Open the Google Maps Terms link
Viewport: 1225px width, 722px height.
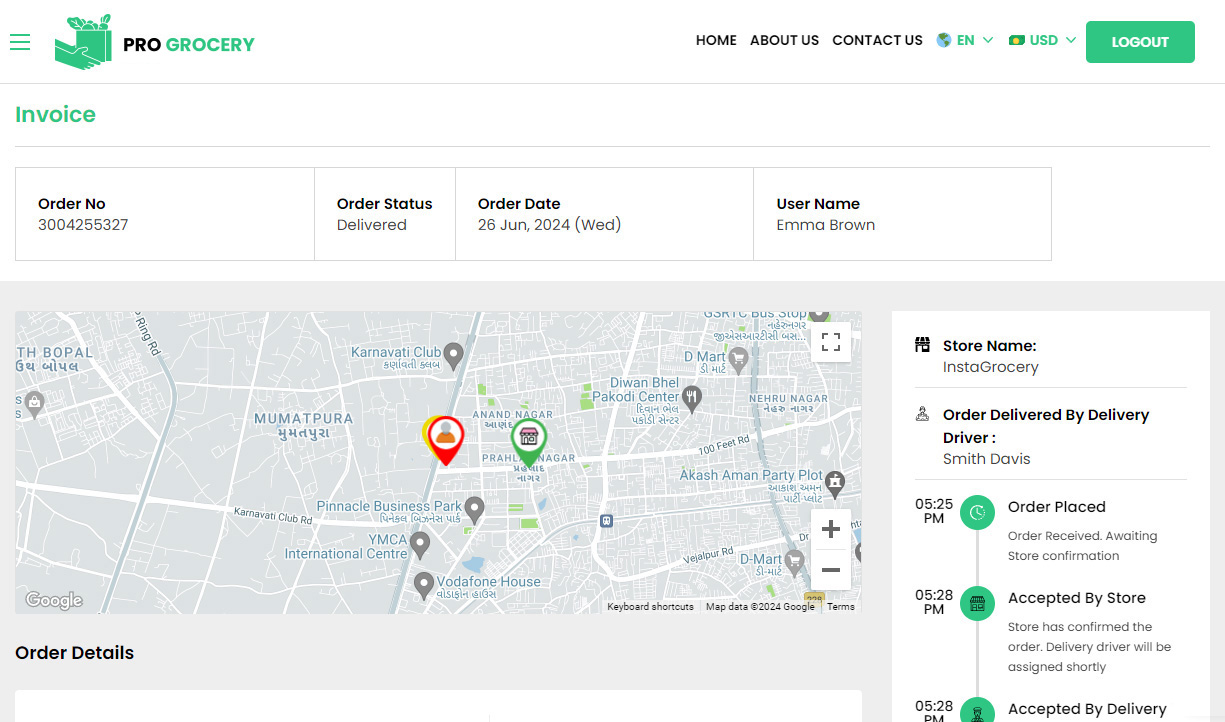pyautogui.click(x=840, y=607)
